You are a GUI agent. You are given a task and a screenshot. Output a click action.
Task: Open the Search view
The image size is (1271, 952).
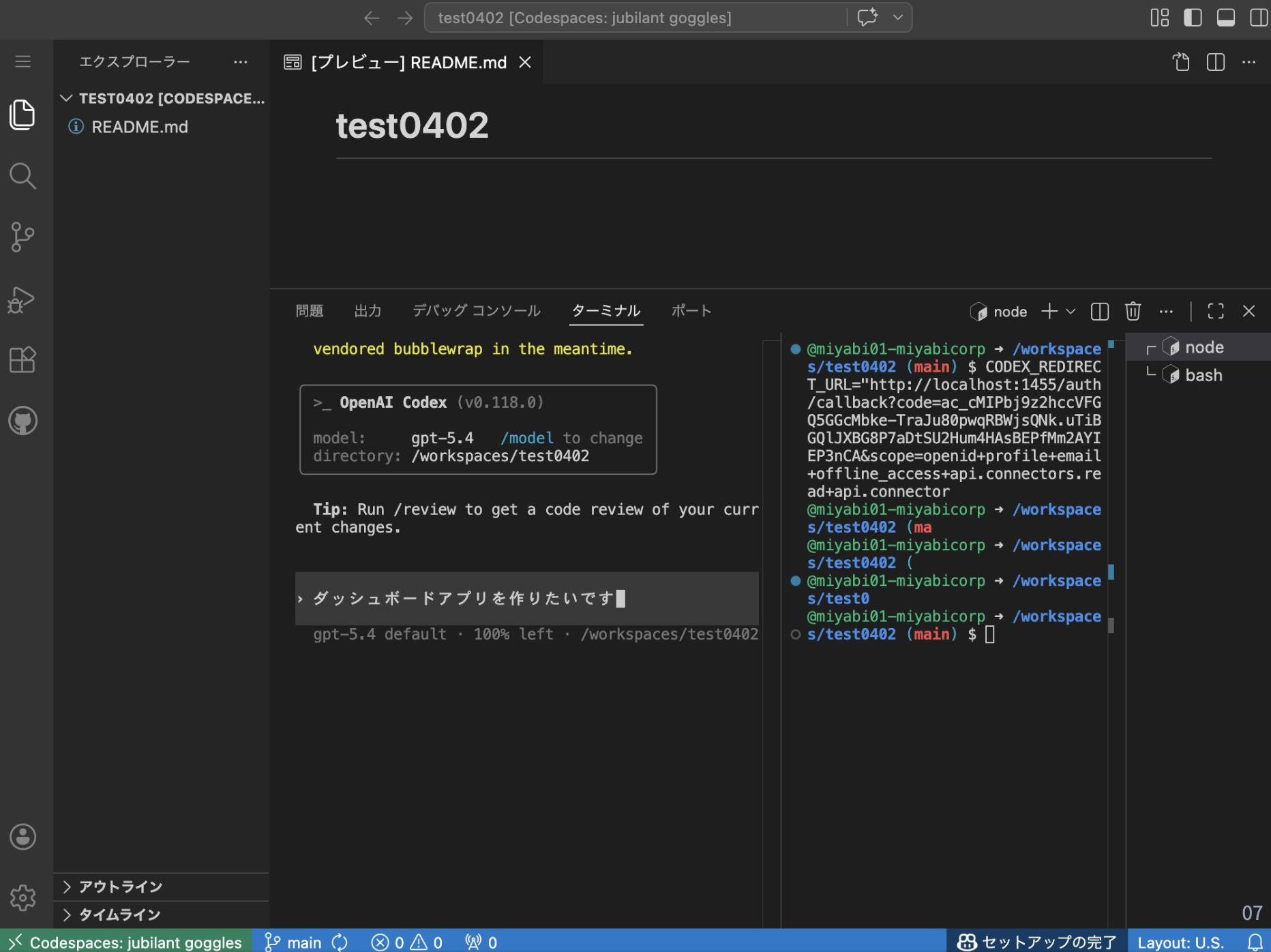click(x=23, y=176)
